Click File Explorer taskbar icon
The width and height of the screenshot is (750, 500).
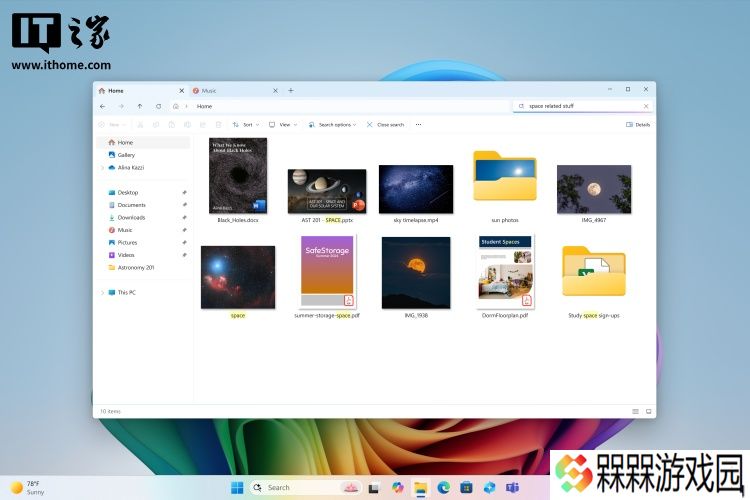tap(420, 488)
